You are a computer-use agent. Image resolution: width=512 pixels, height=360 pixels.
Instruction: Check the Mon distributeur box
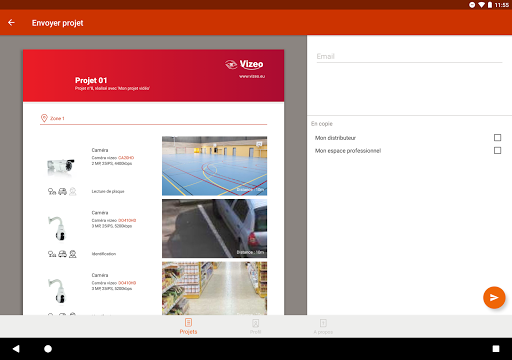point(497,138)
